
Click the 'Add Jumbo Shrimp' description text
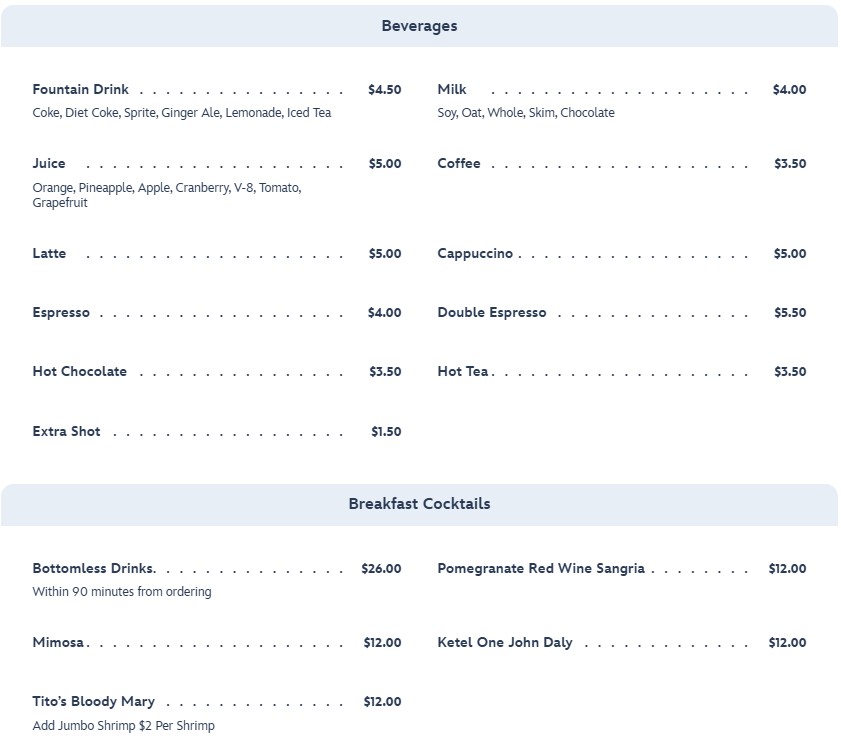coord(123,726)
